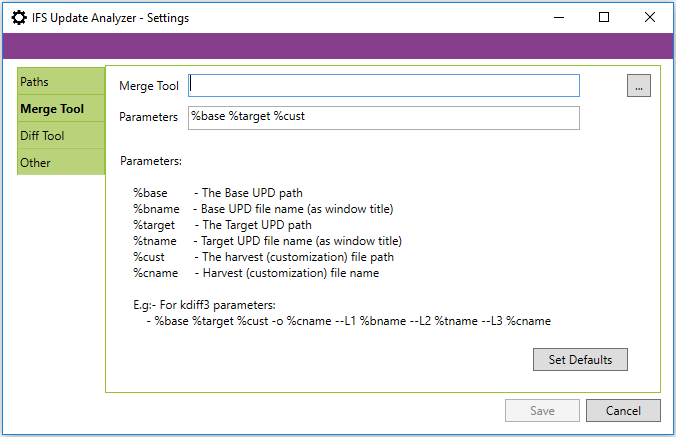Click the 'Parameters:' heading text
Image resolution: width=676 pixels, height=437 pixels.
pyautogui.click(x=151, y=161)
